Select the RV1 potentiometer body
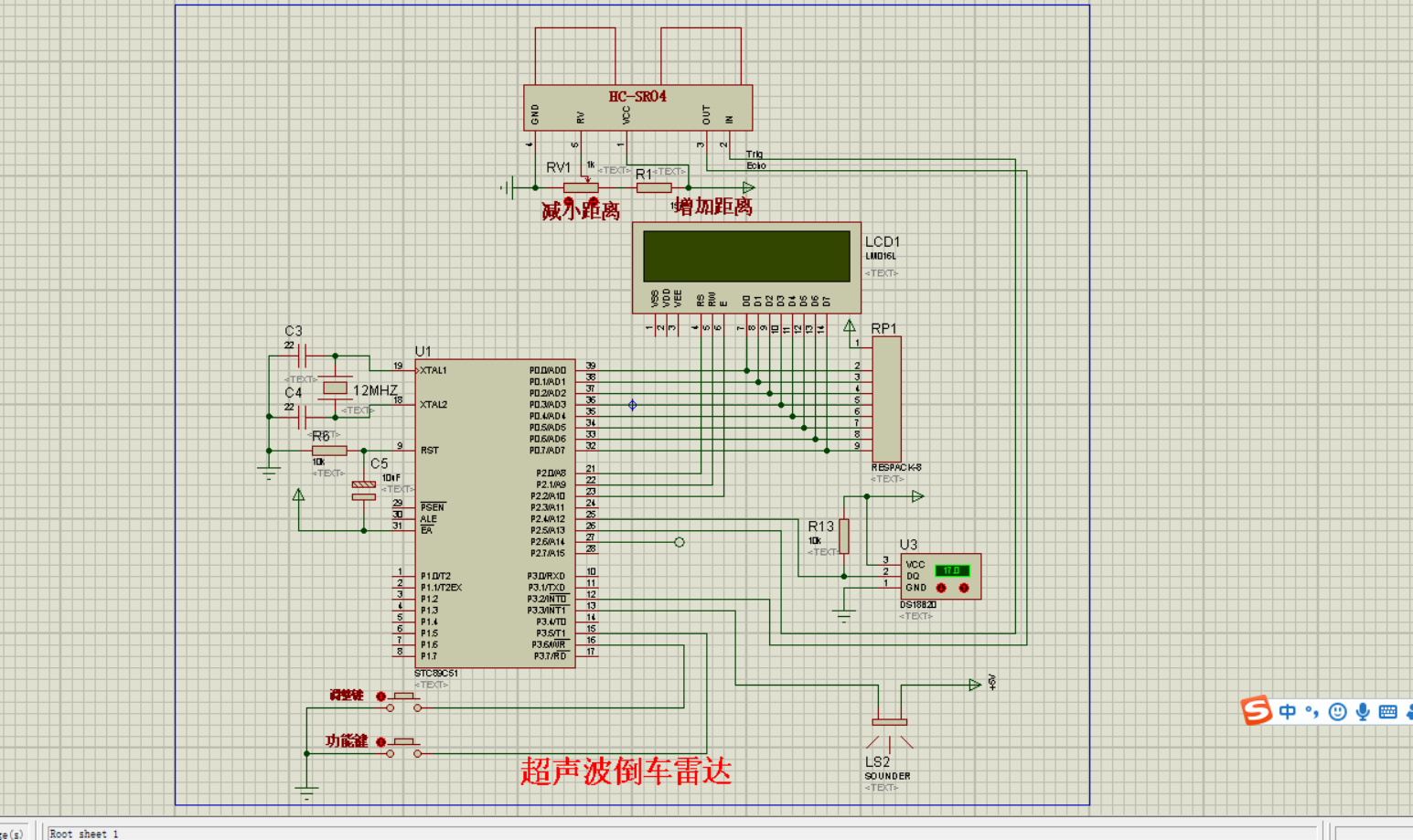This screenshot has height=840, width=1413. tap(581, 187)
